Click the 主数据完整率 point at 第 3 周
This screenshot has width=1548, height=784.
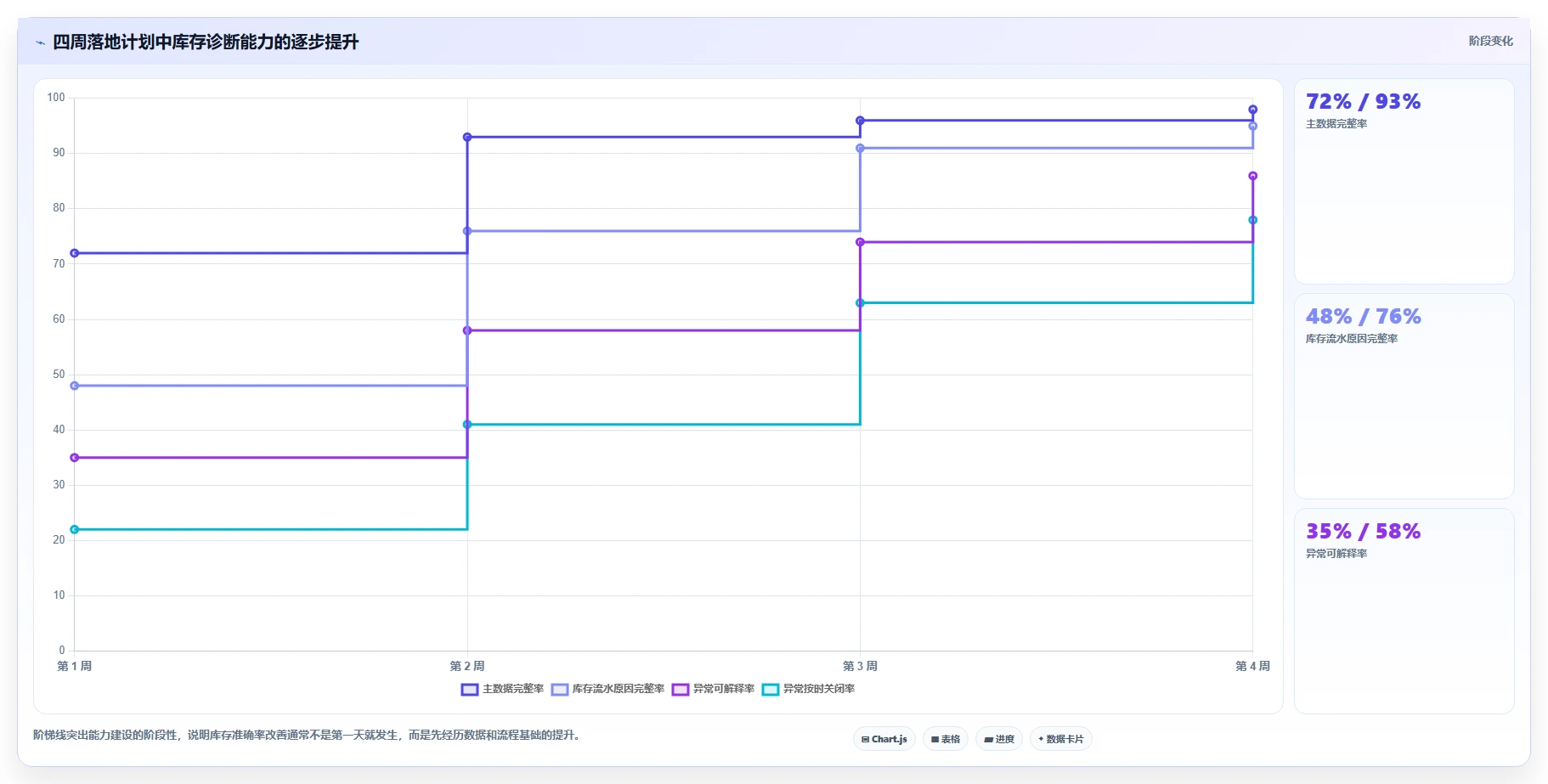(860, 121)
